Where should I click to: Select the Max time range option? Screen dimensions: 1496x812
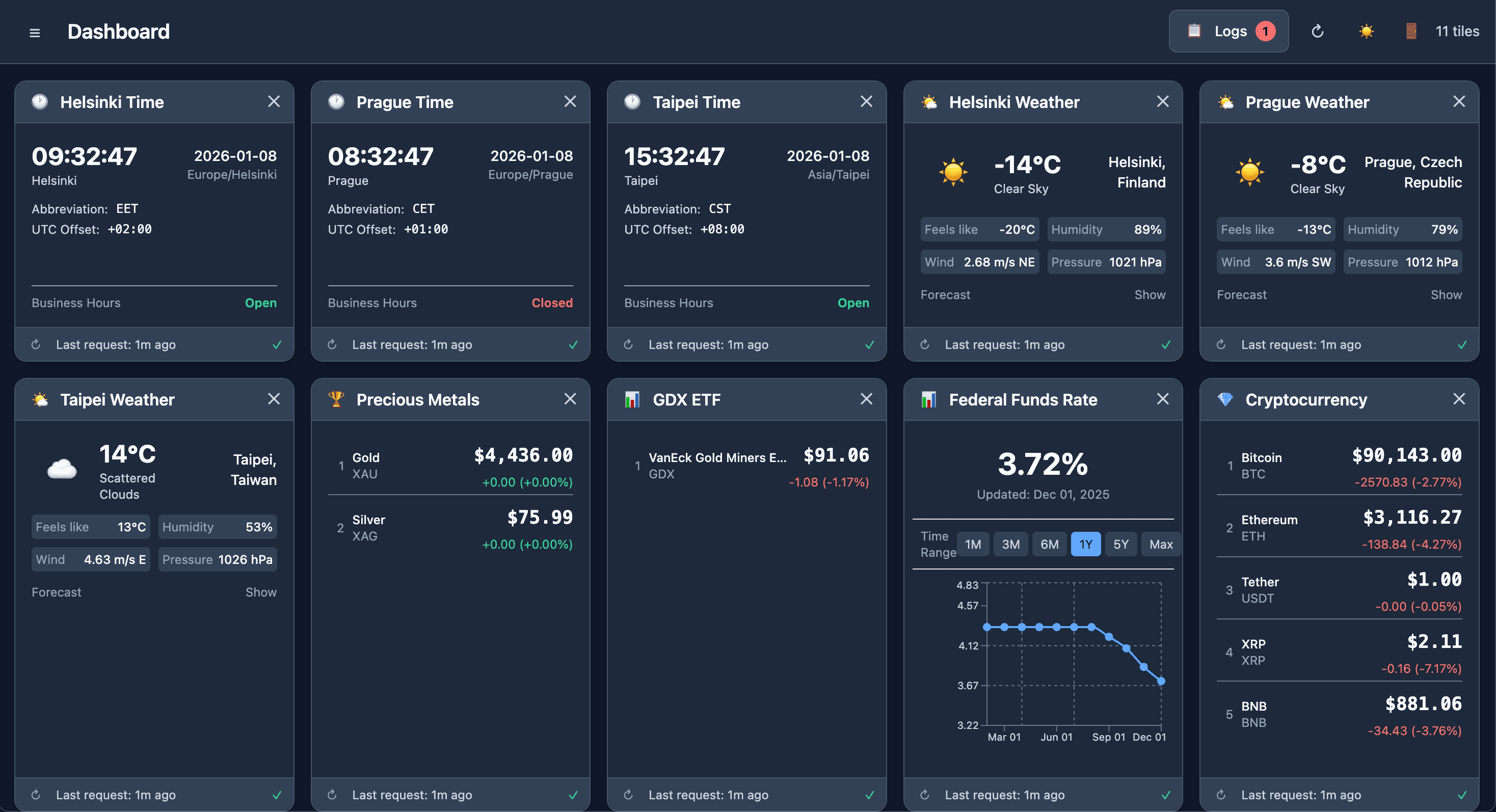pos(1160,544)
